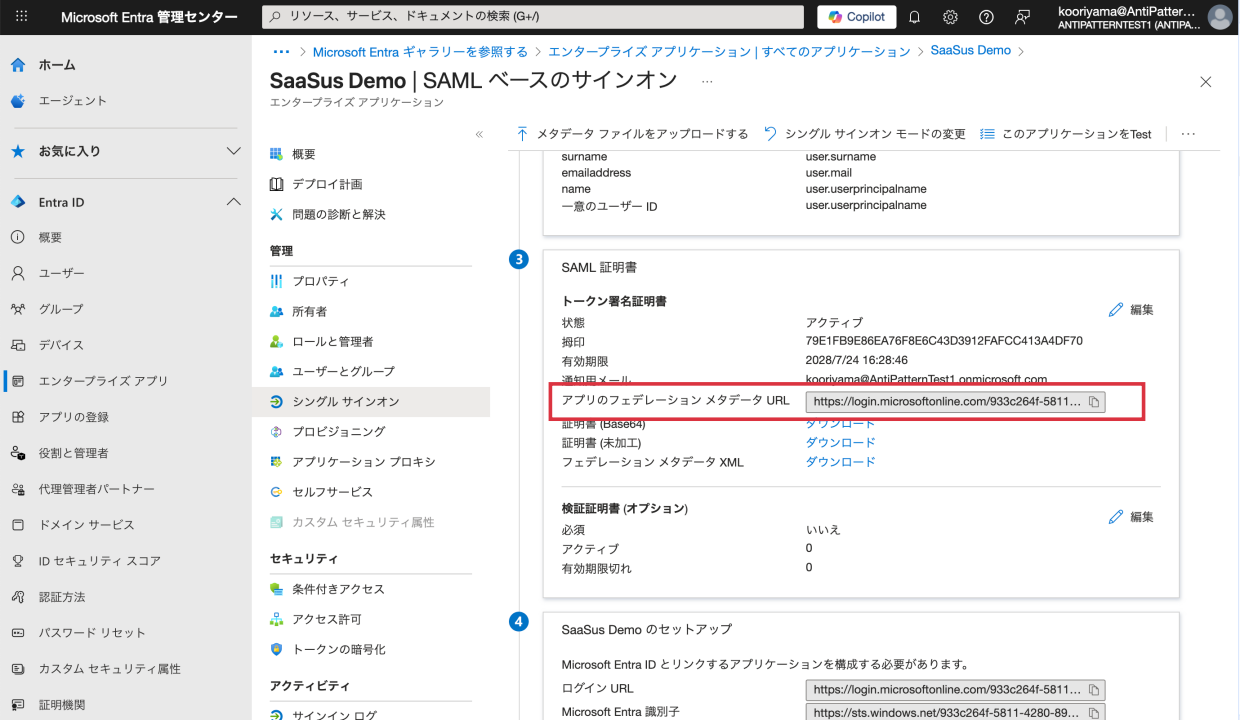1240x720 pixels.
Task: Edit the 検証証明書 (オプション) section
Action: click(x=1131, y=517)
